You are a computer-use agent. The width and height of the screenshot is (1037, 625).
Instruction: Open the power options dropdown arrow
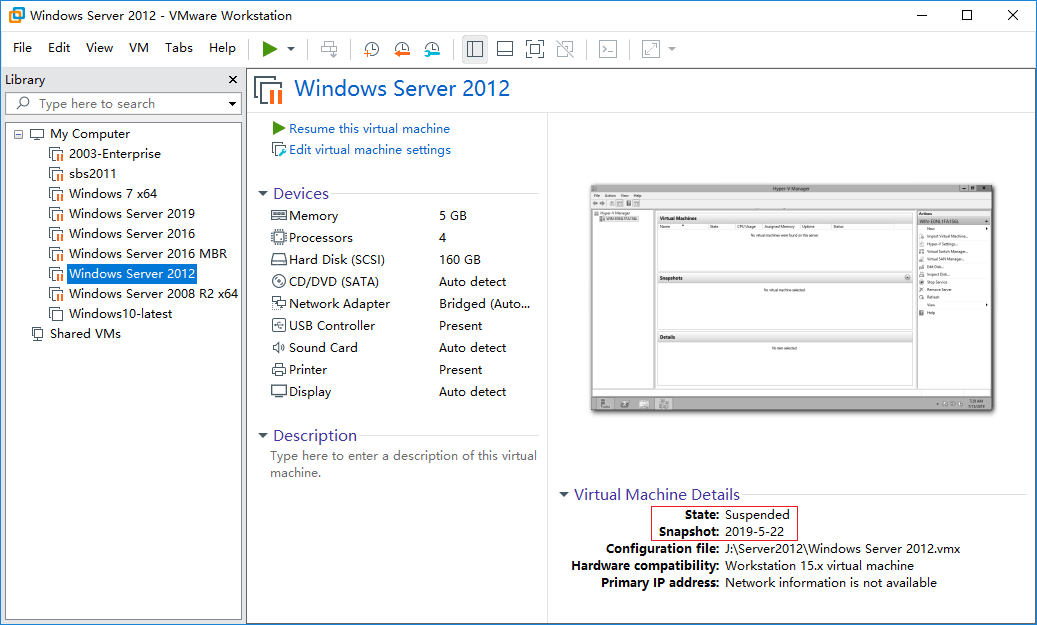tap(291, 48)
